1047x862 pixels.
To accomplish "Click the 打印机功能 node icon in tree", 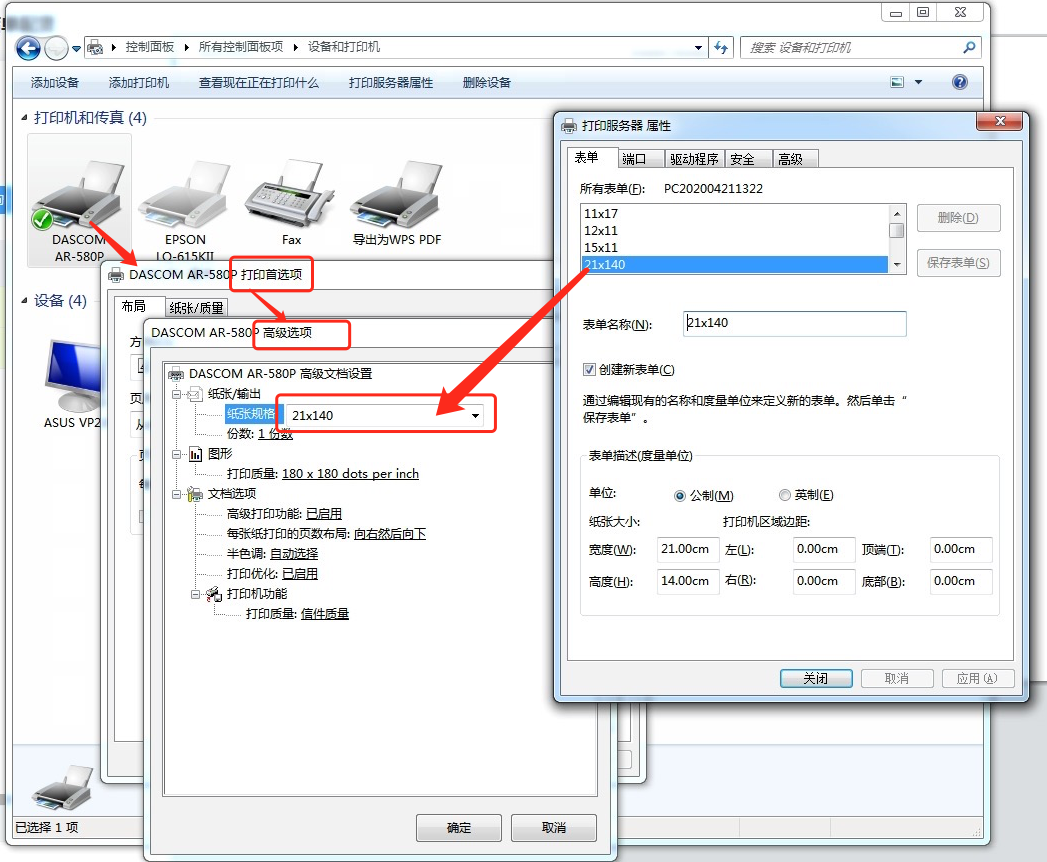I will click(214, 594).
